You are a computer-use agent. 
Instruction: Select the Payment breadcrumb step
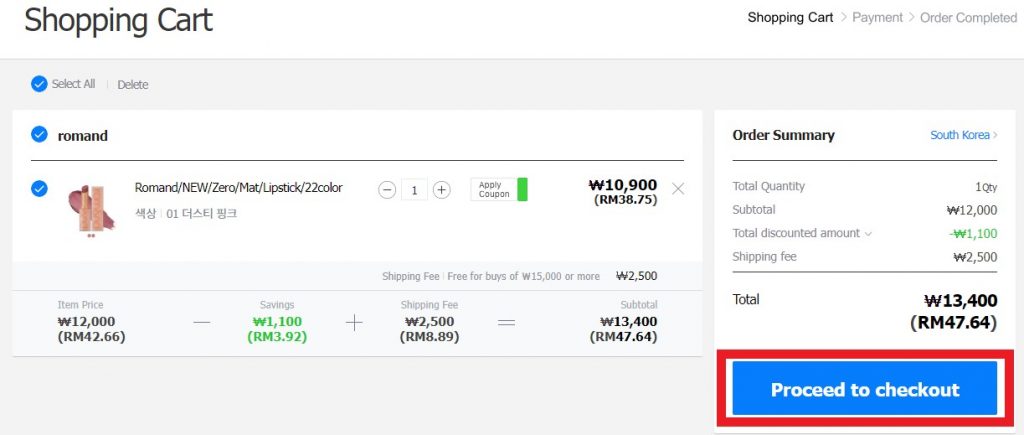(877, 18)
